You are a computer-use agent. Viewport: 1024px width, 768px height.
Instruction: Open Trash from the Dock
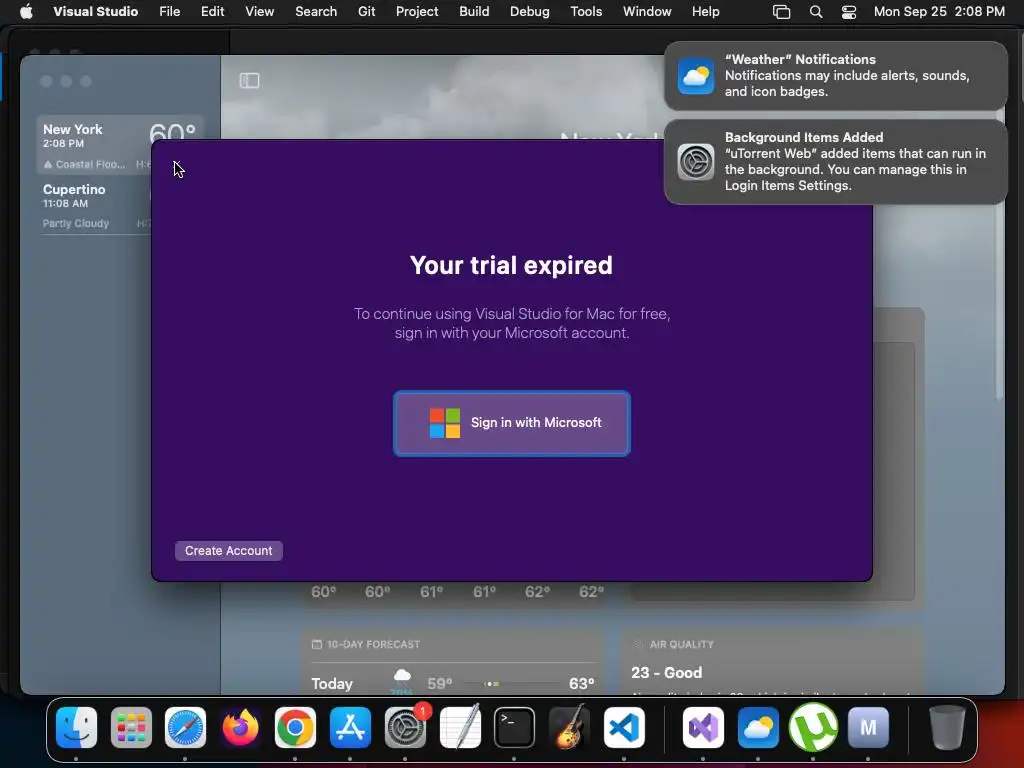[947, 727]
